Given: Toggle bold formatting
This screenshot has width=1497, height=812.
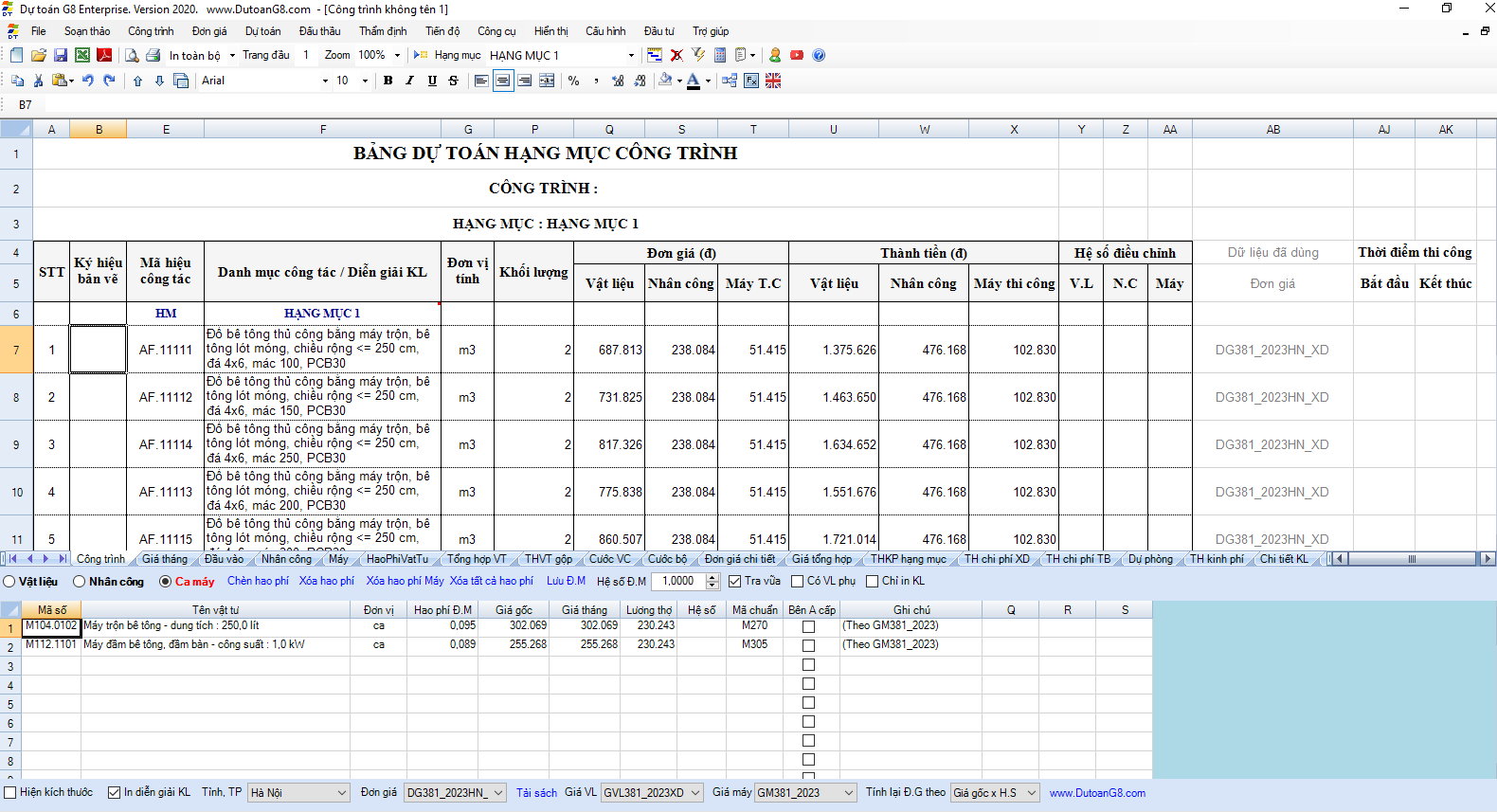Looking at the screenshot, I should click(388, 81).
